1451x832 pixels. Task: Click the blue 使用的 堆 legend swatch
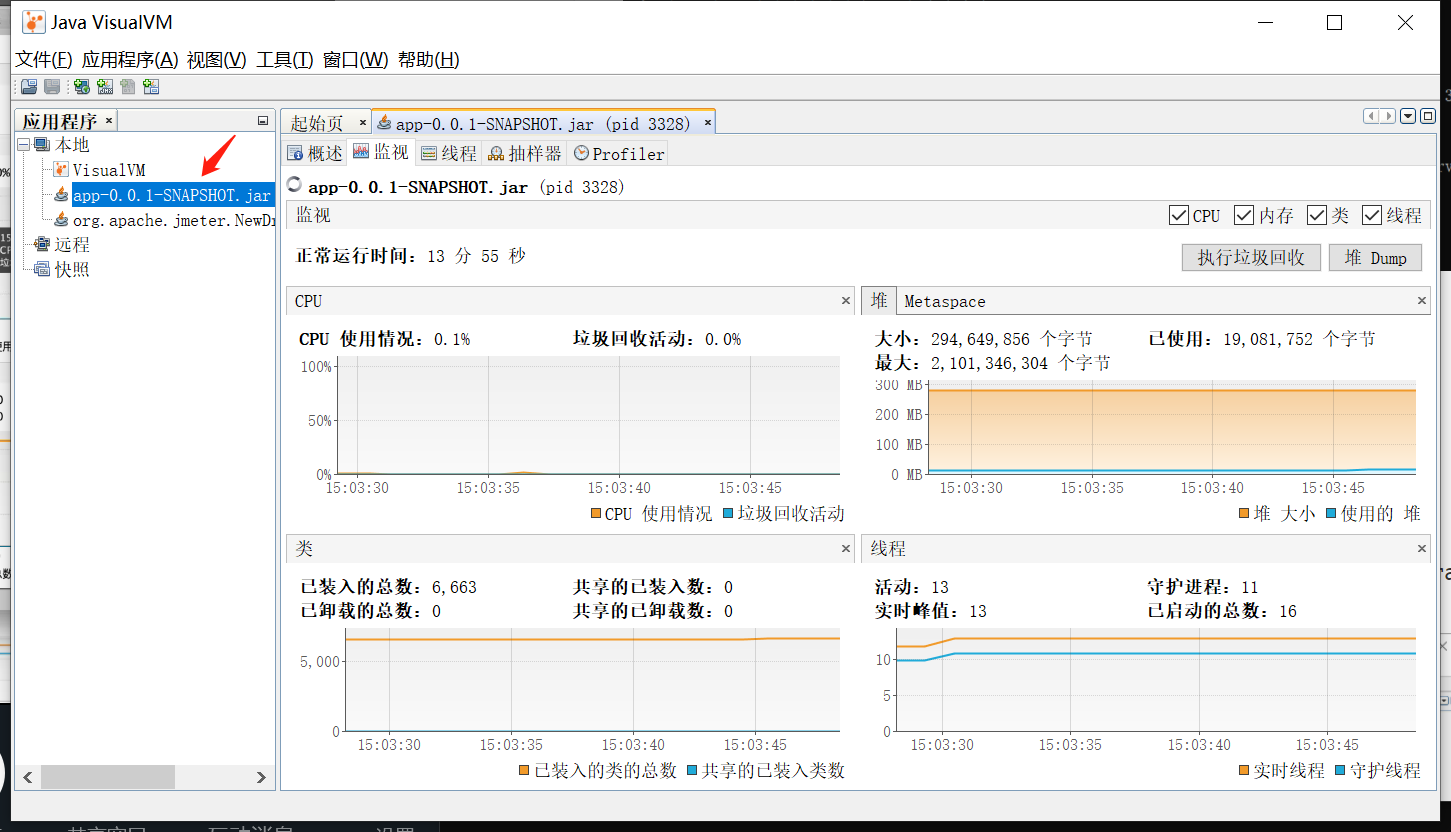(x=1331, y=513)
